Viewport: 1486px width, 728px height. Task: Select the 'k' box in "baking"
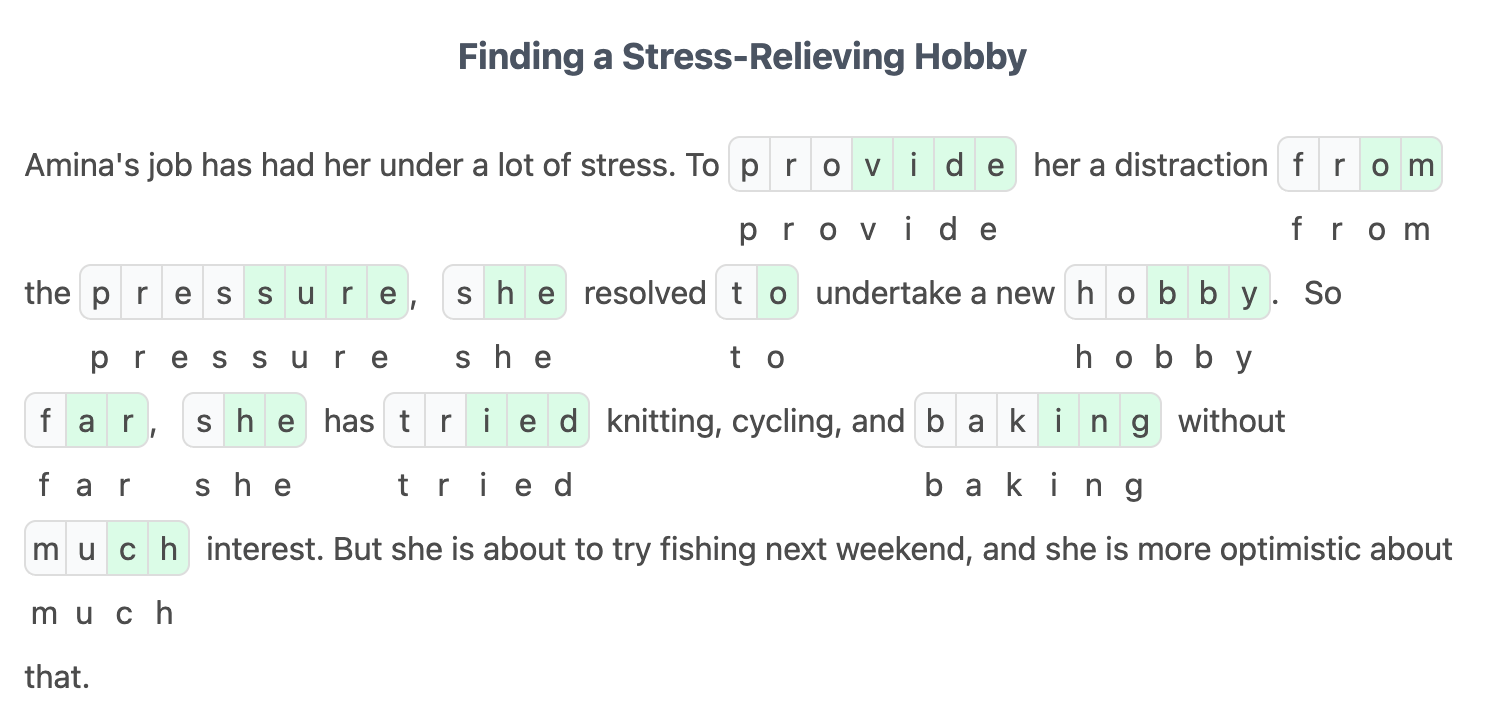pyautogui.click(x=1018, y=421)
